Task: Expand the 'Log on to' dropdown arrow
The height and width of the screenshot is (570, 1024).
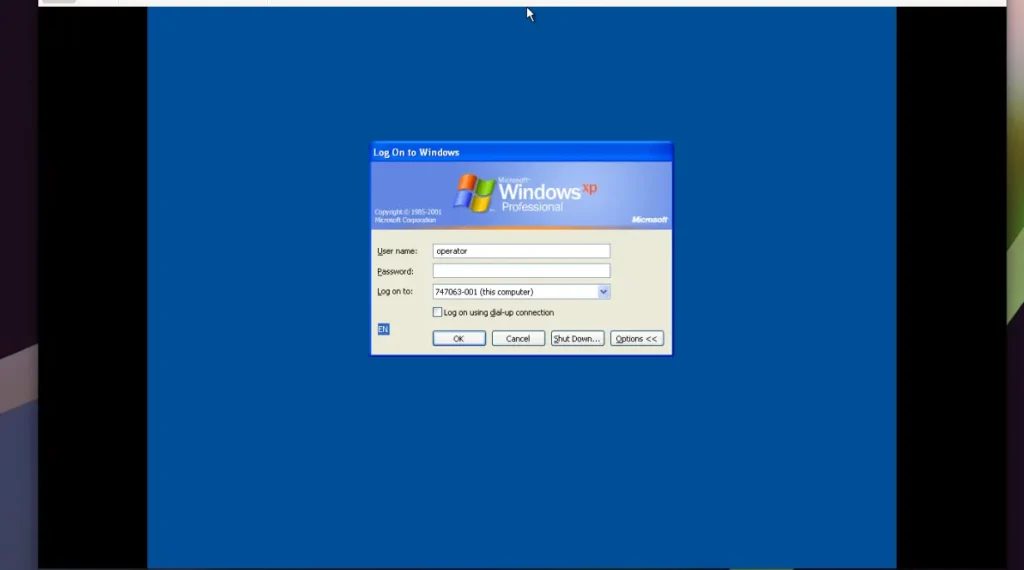Action: tap(603, 292)
